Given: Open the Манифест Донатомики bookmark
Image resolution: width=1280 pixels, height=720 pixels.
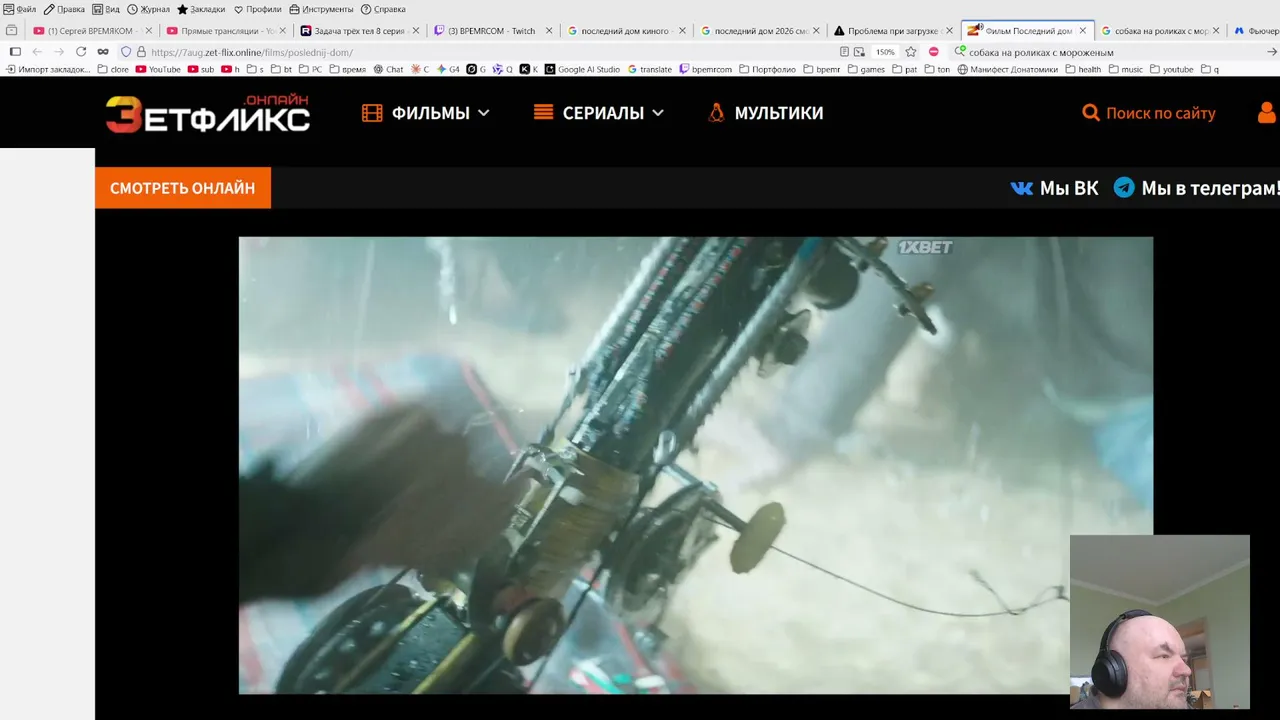Looking at the screenshot, I should point(1008,69).
